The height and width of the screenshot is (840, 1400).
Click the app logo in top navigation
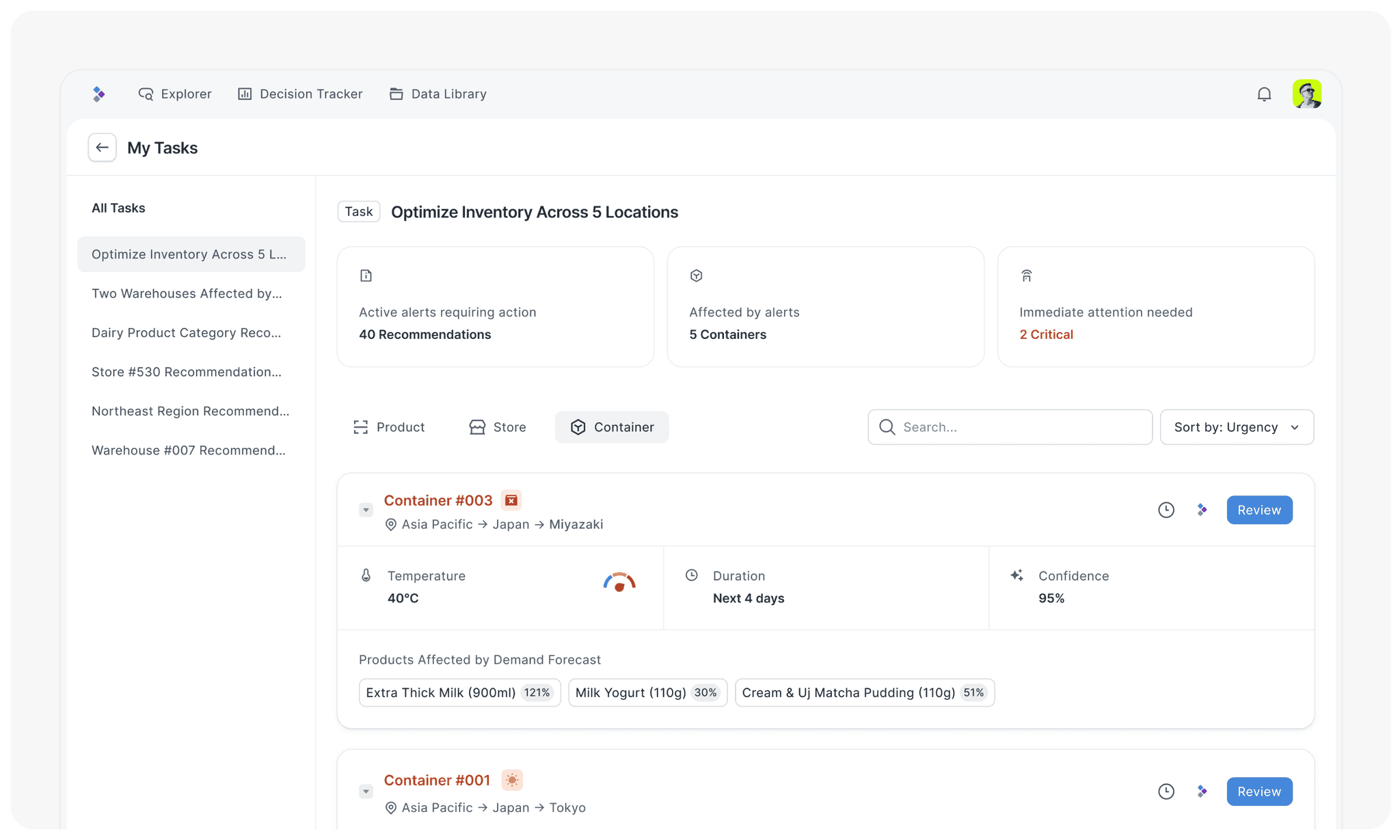point(99,94)
